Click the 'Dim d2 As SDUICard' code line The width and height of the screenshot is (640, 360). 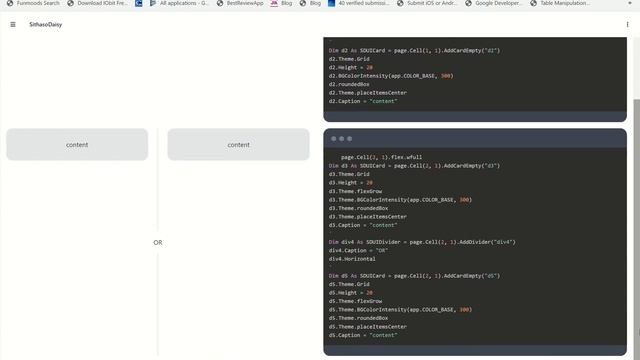pyautogui.click(x=414, y=51)
